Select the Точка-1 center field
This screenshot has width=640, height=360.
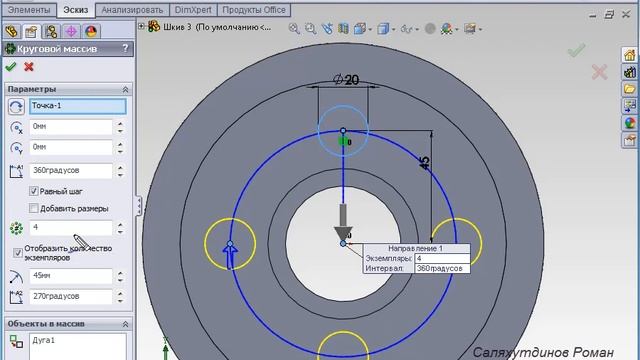coord(78,106)
